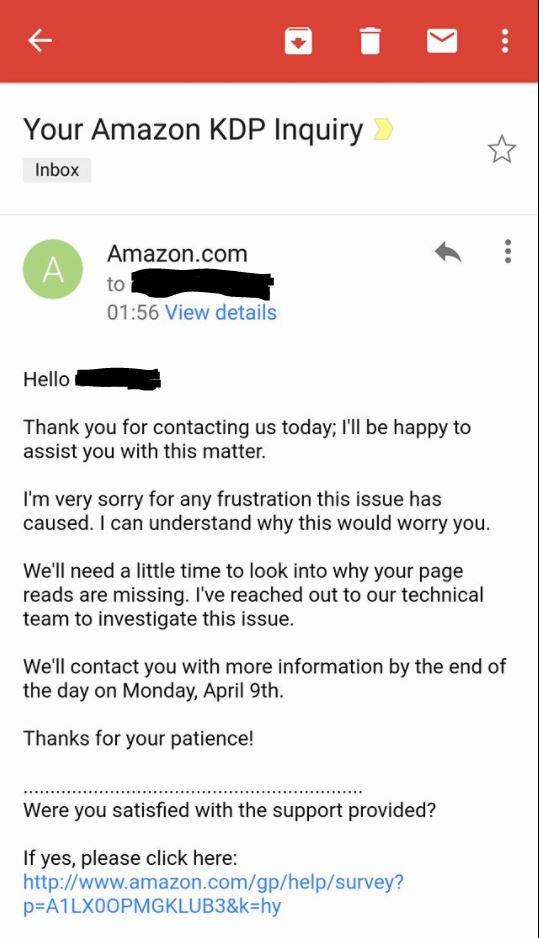Open the Amazon help survey link

[214, 894]
